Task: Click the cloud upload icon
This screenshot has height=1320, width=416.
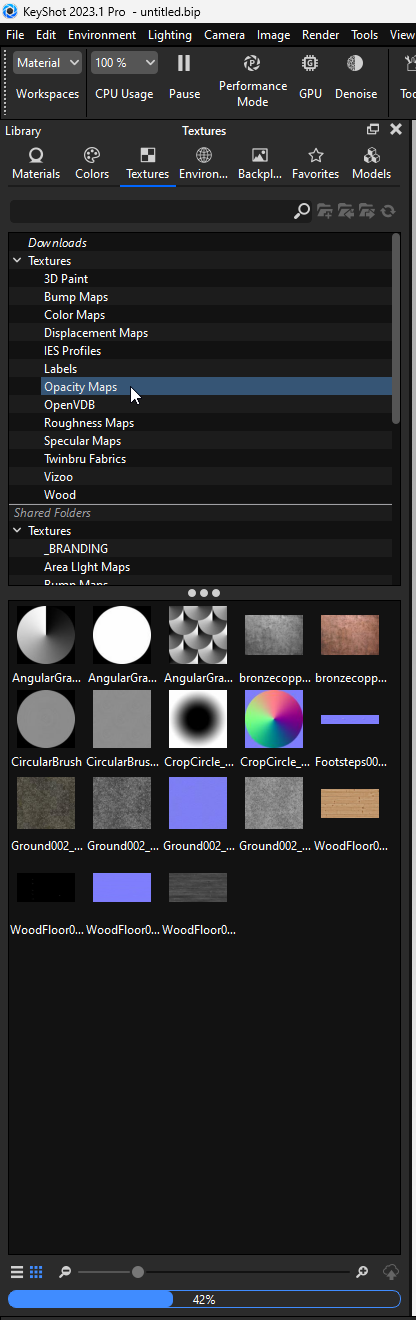Action: click(391, 1272)
